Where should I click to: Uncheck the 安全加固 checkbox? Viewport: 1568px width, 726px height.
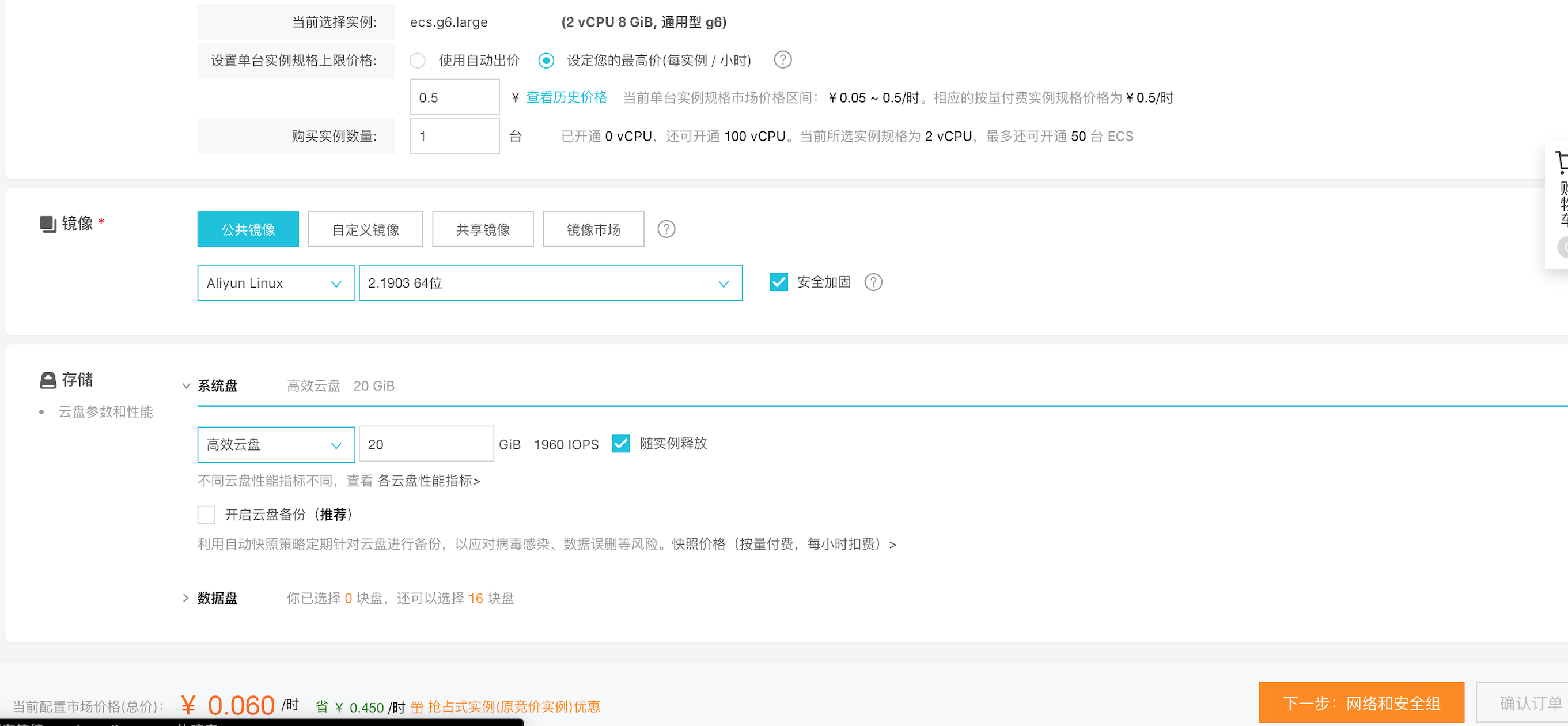778,282
